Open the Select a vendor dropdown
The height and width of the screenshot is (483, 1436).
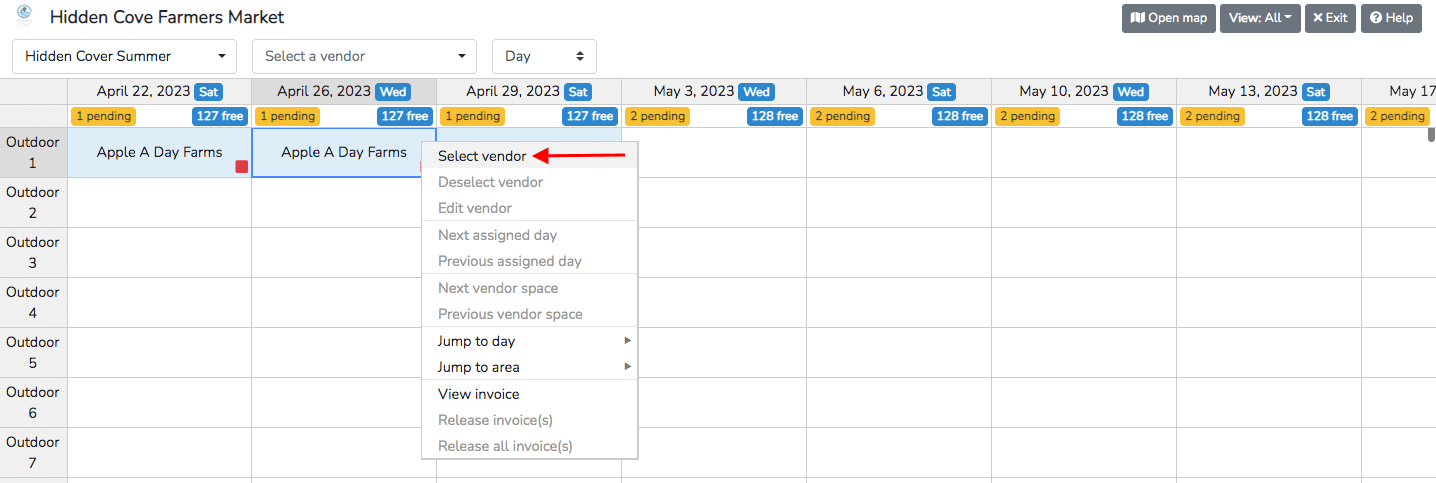coord(364,57)
